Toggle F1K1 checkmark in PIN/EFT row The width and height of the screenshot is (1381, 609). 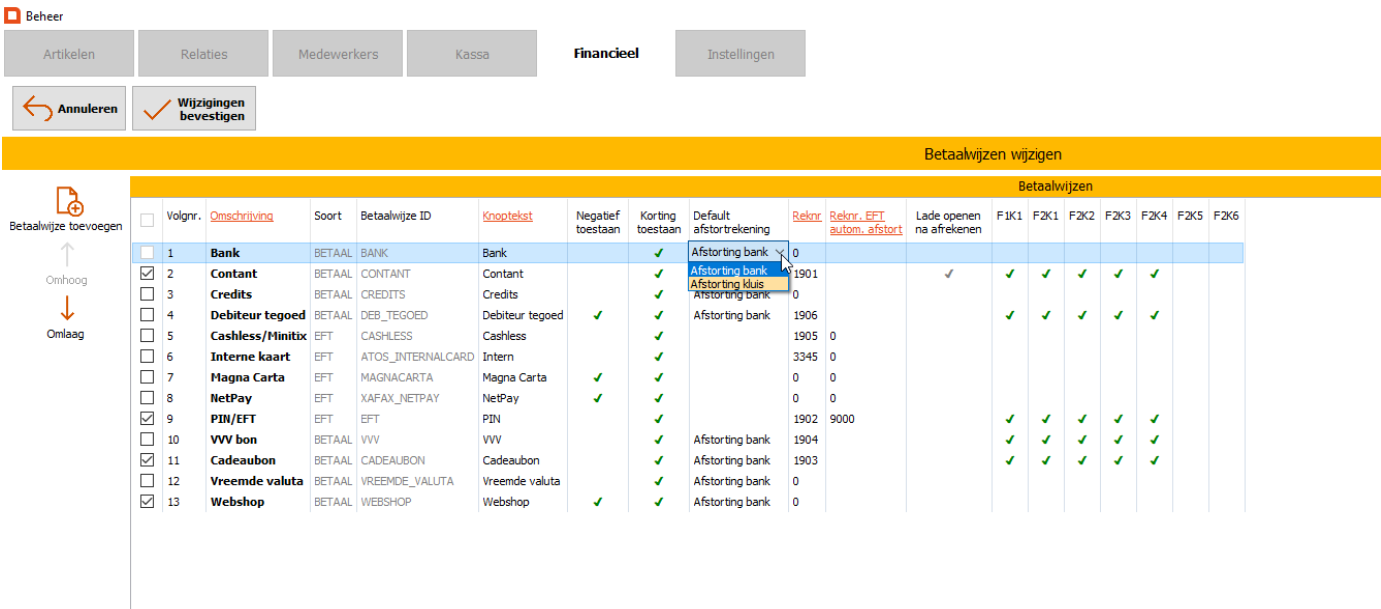[1009, 419]
